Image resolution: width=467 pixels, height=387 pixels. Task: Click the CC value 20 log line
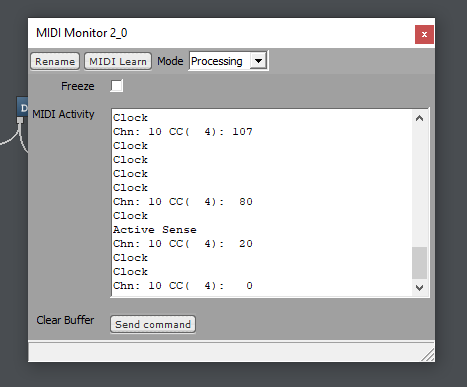[x=183, y=244]
